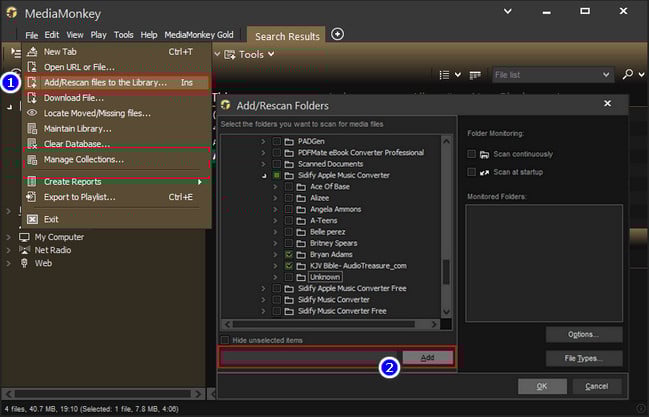Click the Options button

tap(584, 334)
